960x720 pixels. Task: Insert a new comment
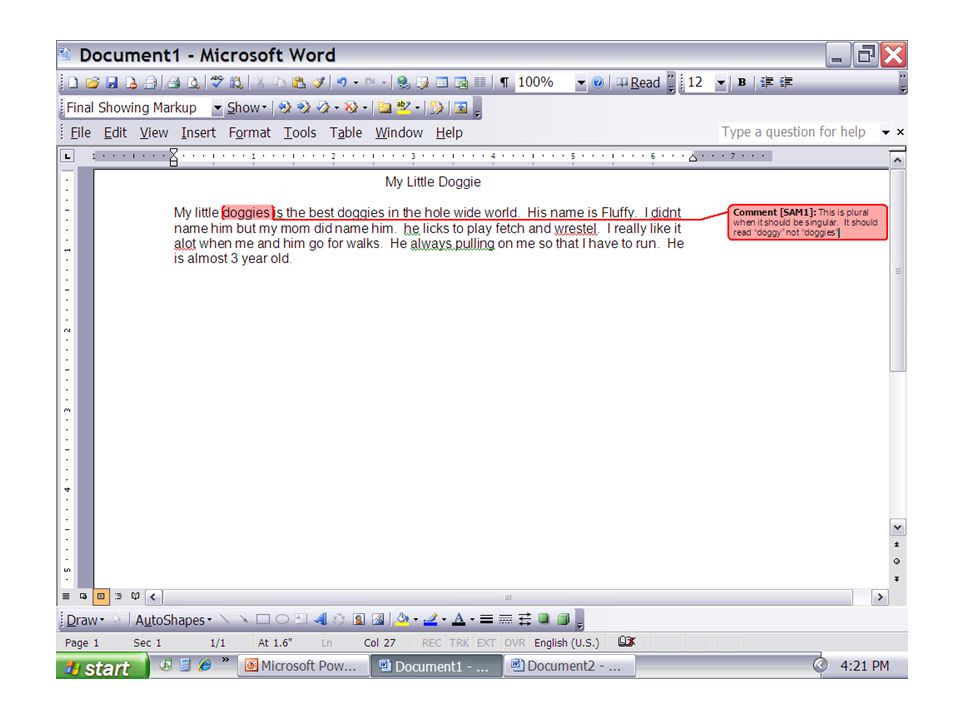(384, 108)
